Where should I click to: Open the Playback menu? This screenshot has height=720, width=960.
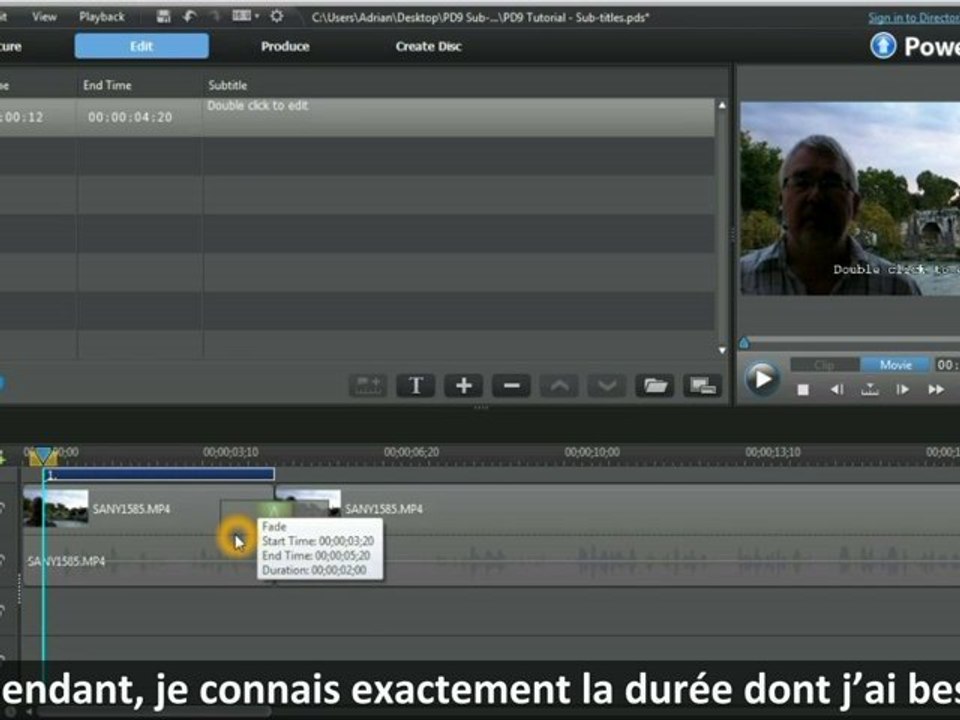click(x=102, y=17)
